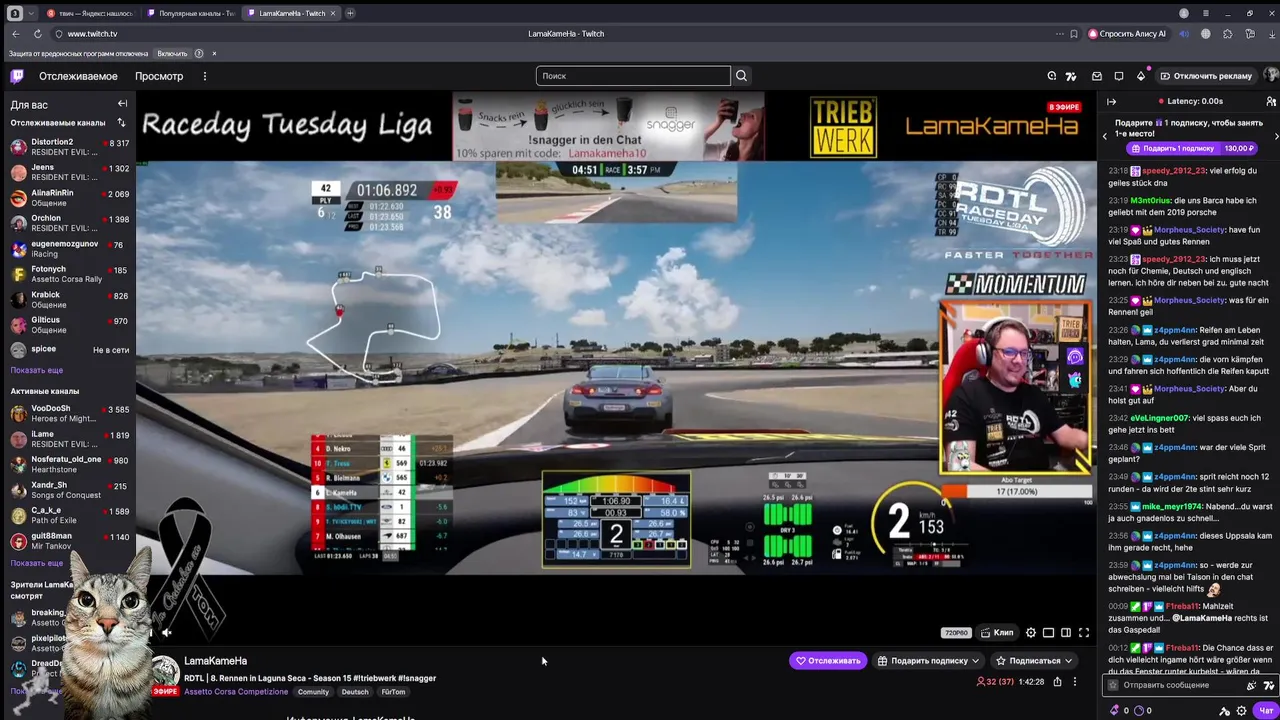Open the Отслеживаемое tab
This screenshot has width=1280, height=720.
click(78, 76)
